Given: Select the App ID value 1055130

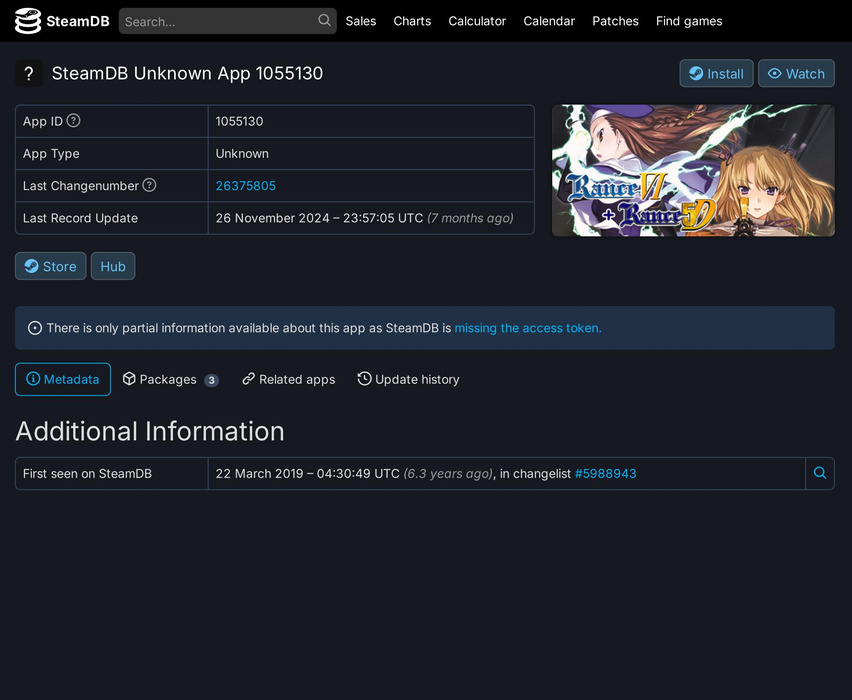Looking at the screenshot, I should pyautogui.click(x=239, y=121).
